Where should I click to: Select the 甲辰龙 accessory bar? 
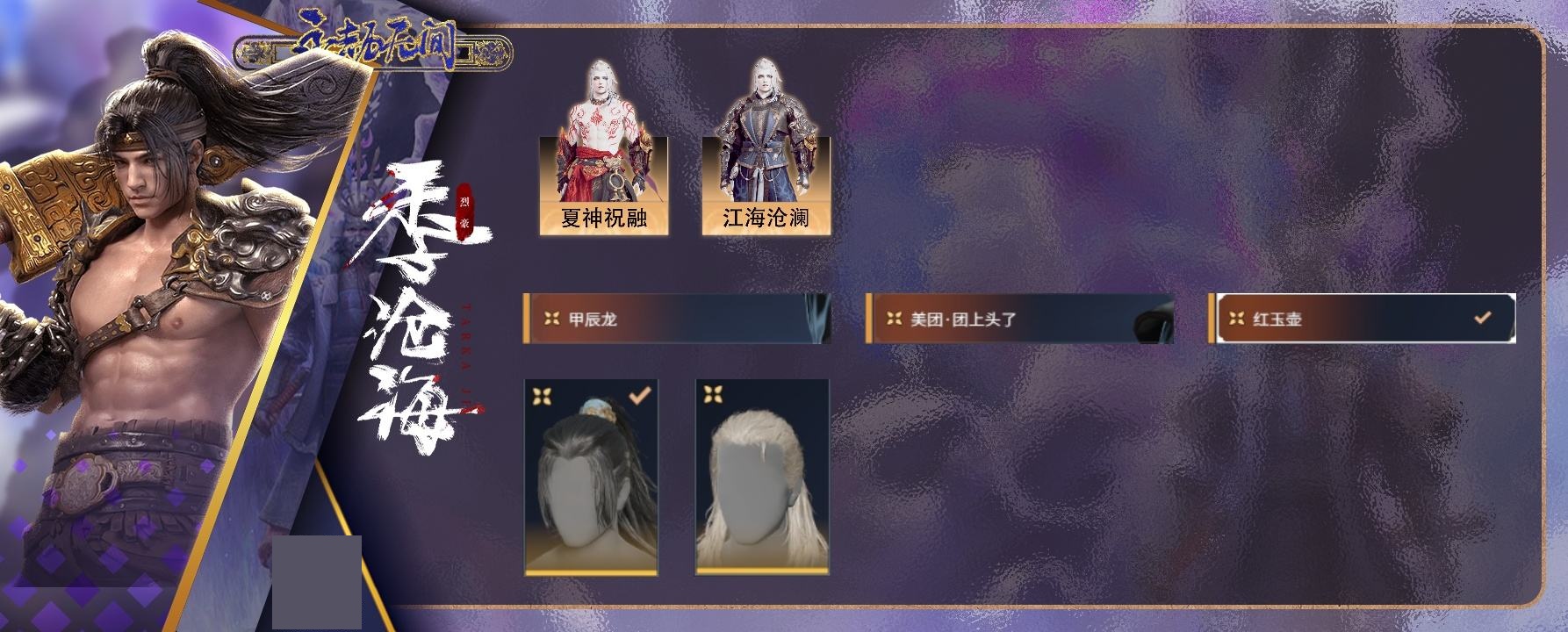[677, 319]
